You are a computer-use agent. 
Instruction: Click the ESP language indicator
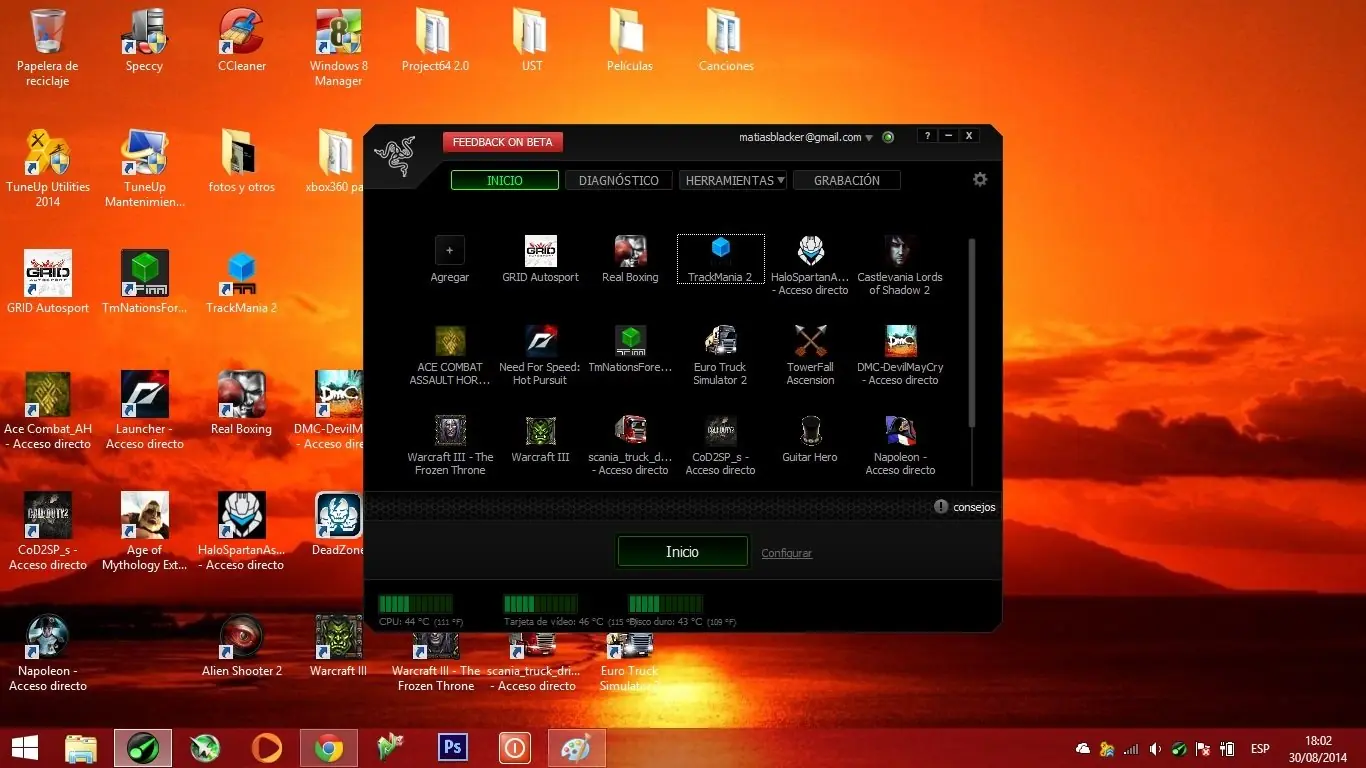click(1260, 749)
